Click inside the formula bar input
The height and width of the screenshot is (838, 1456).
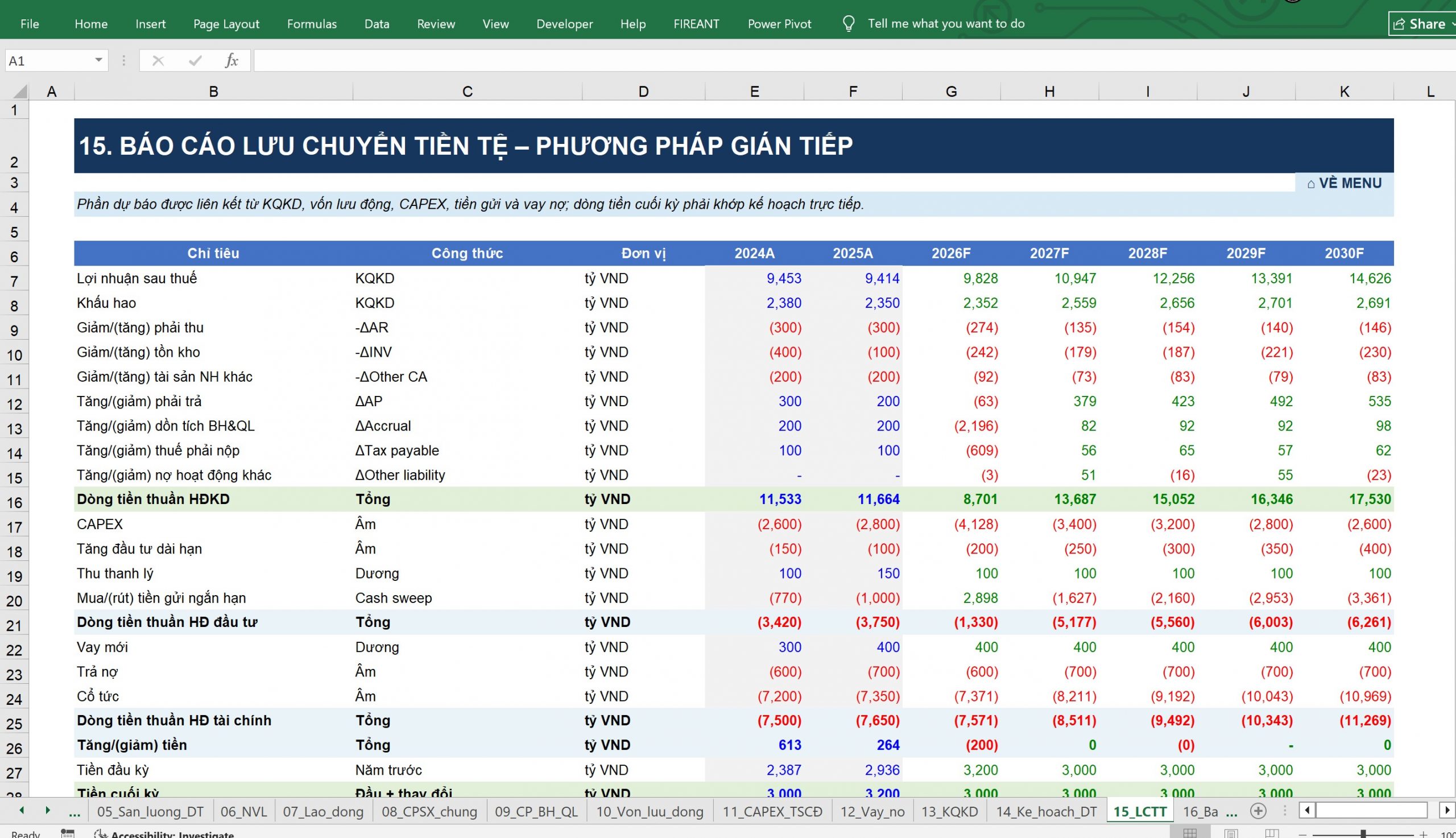point(854,60)
